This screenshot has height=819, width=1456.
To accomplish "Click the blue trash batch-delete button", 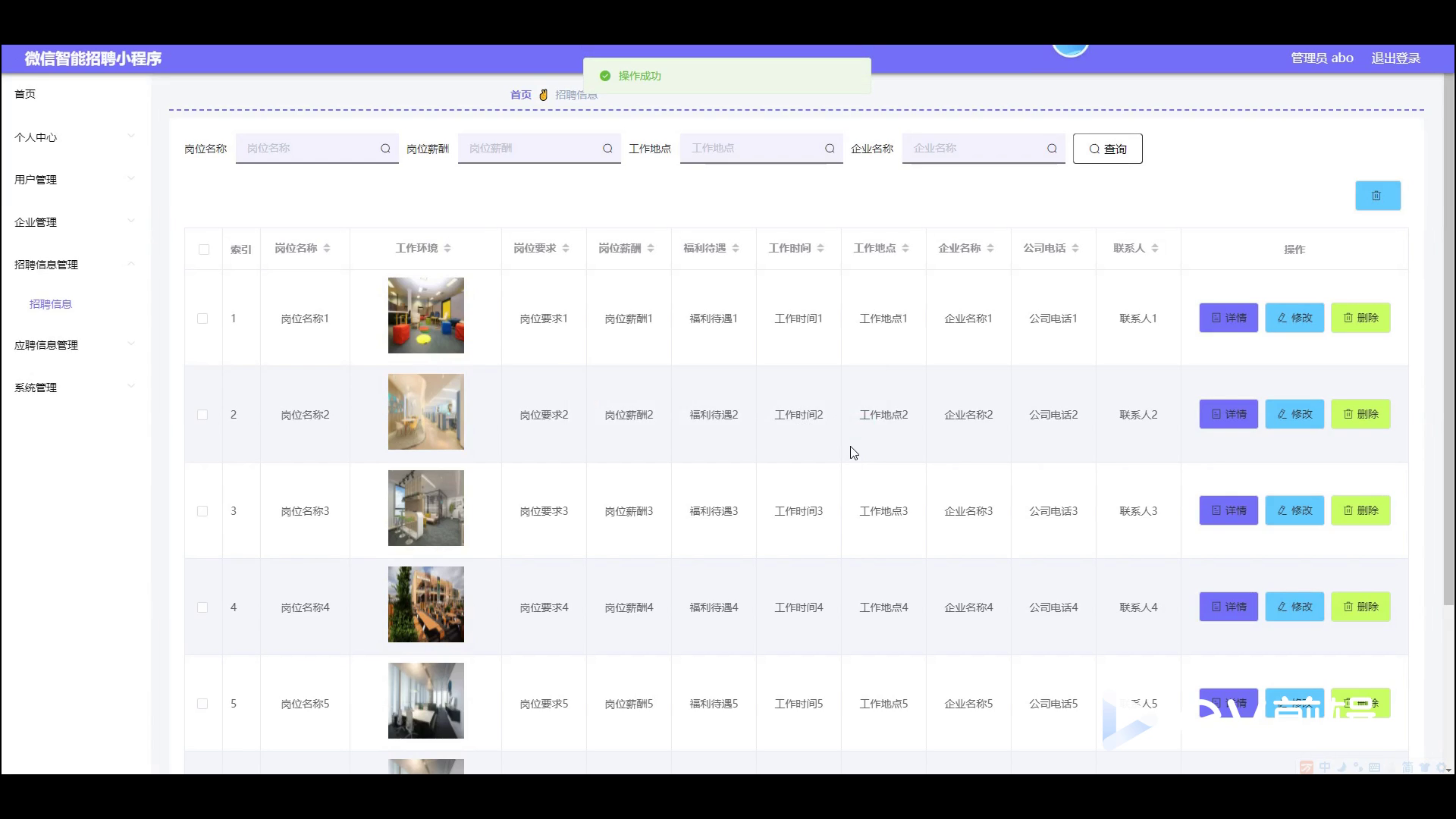I will click(1378, 196).
